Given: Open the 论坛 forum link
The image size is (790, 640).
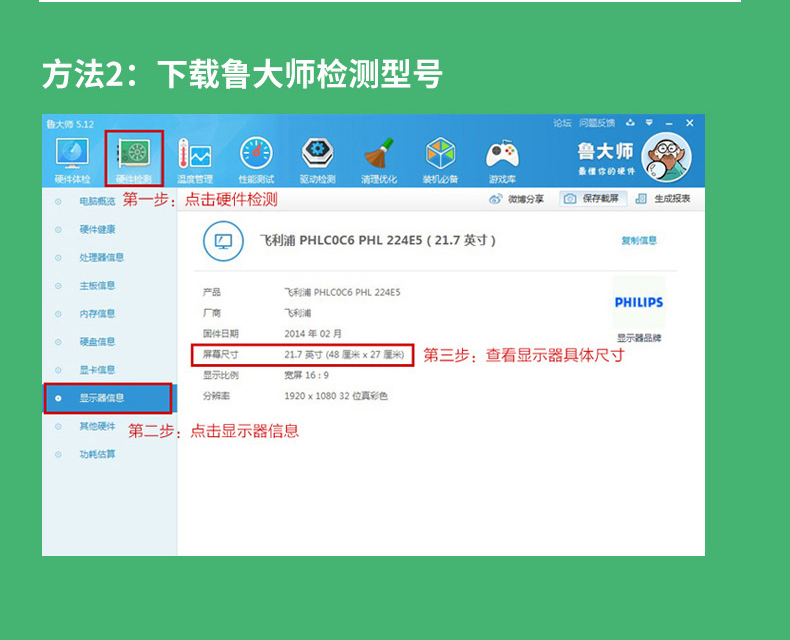Looking at the screenshot, I should pyautogui.click(x=562, y=123).
